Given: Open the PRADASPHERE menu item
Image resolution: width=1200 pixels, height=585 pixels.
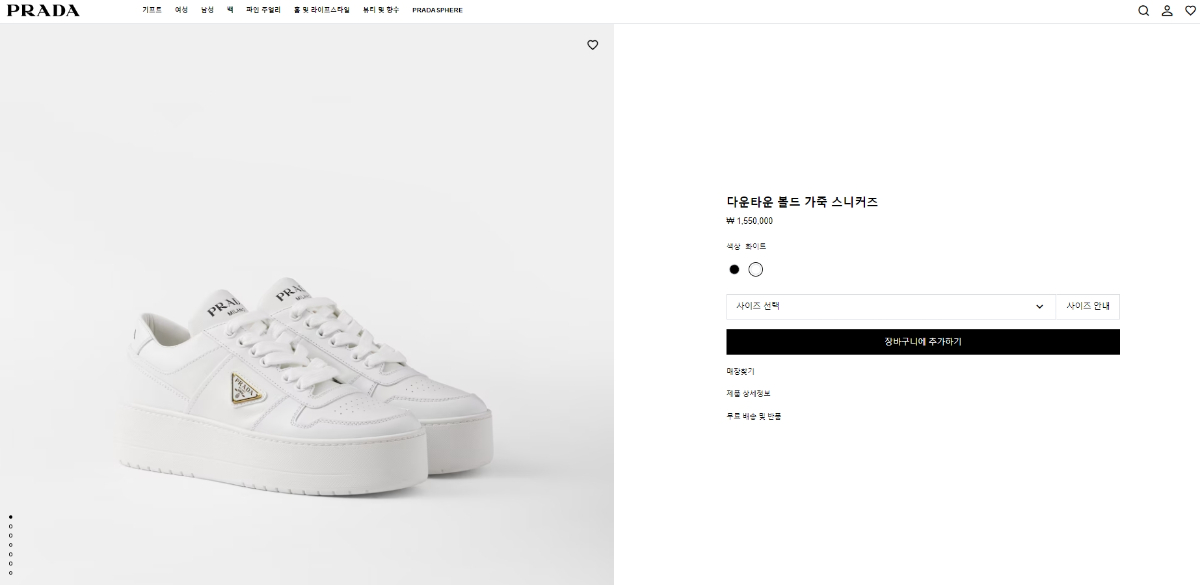Looking at the screenshot, I should coord(435,10).
